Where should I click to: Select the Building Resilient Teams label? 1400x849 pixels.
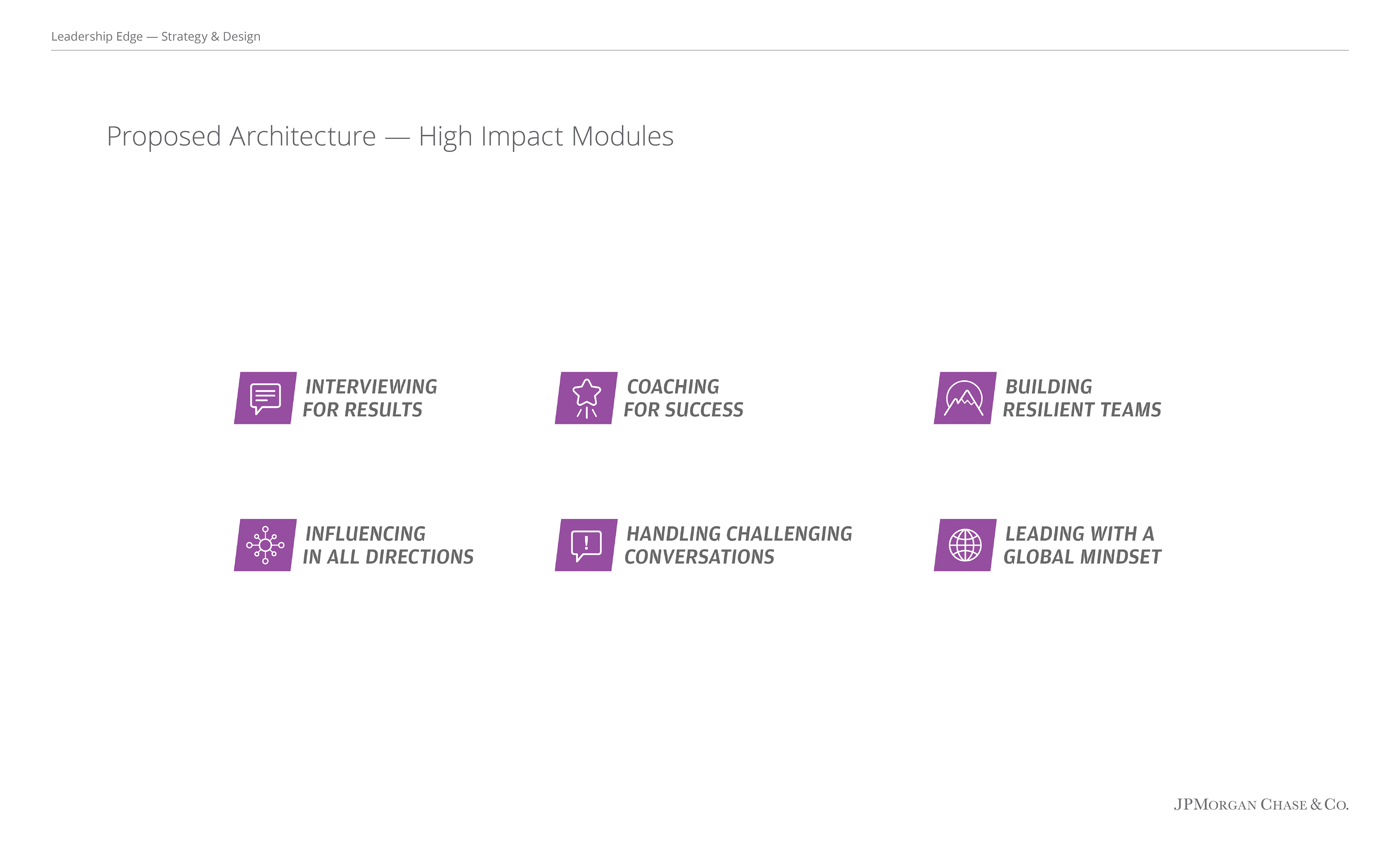tap(1082, 398)
